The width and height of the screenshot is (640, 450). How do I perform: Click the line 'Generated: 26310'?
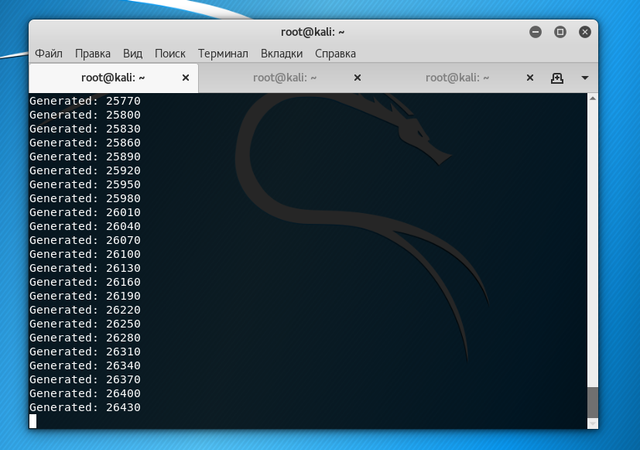85,352
